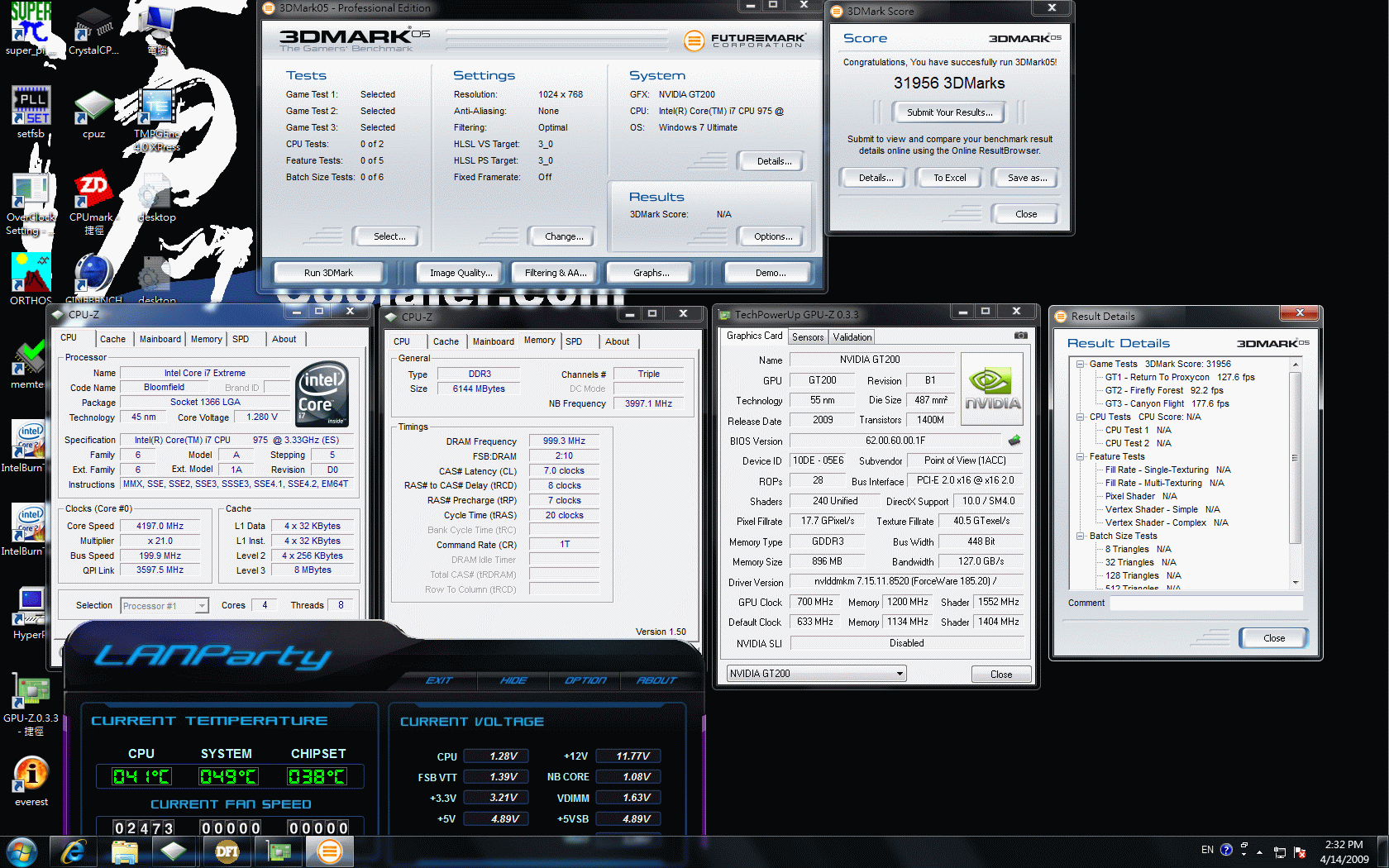Image resolution: width=1389 pixels, height=868 pixels.
Task: Click HIDE in the LANParty monitor
Action: coord(513,680)
